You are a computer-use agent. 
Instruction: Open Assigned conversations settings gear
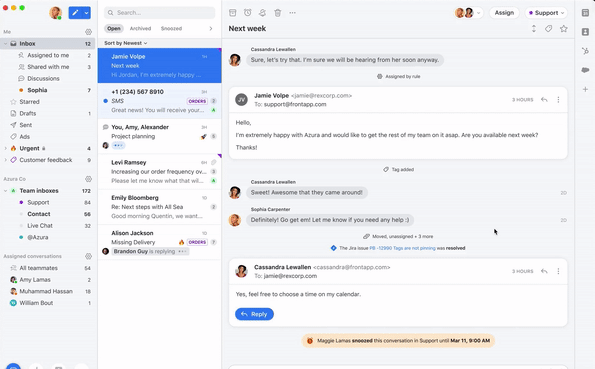coord(88,256)
